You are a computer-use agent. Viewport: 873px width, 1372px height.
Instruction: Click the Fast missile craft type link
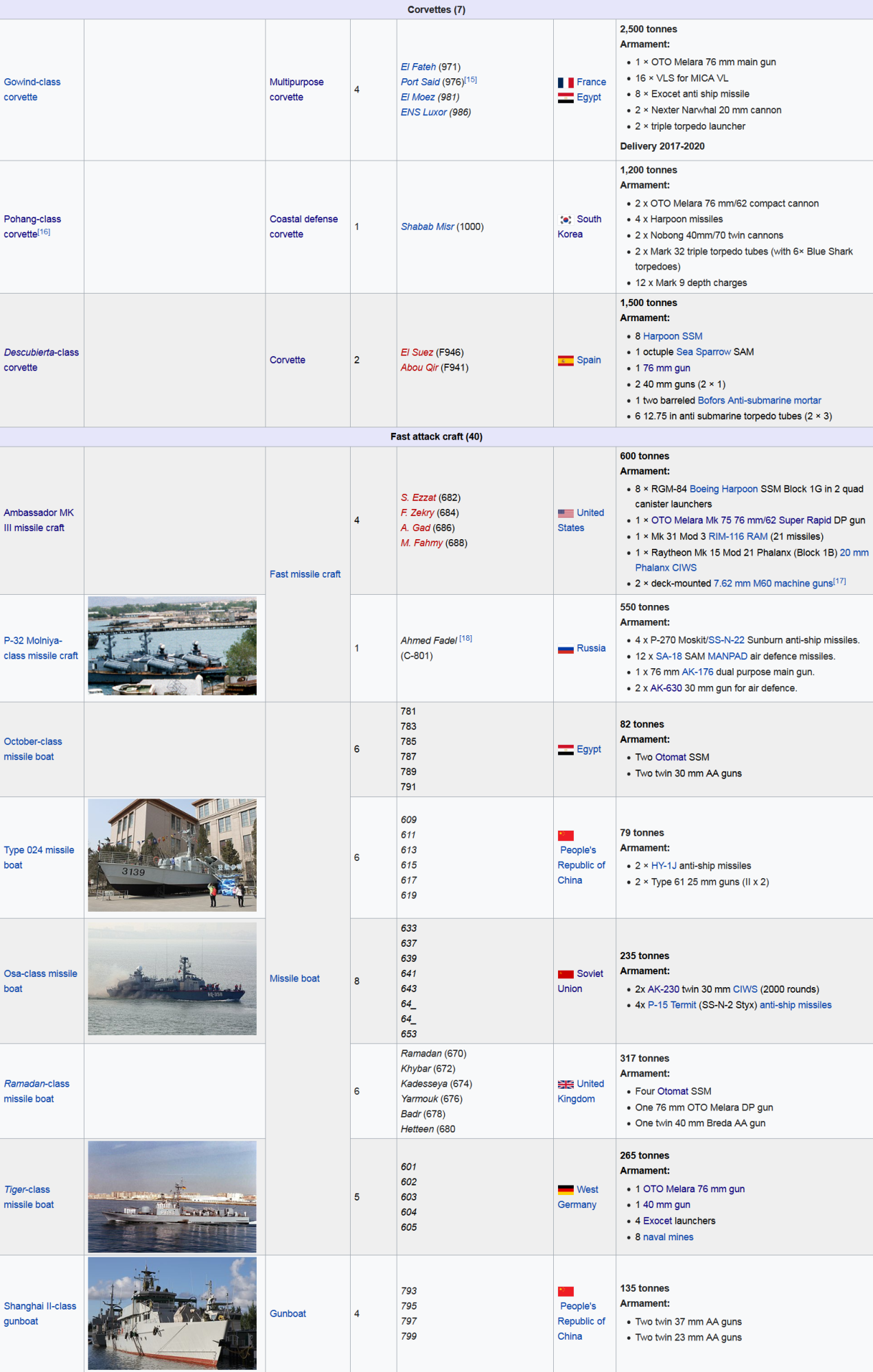[305, 574]
